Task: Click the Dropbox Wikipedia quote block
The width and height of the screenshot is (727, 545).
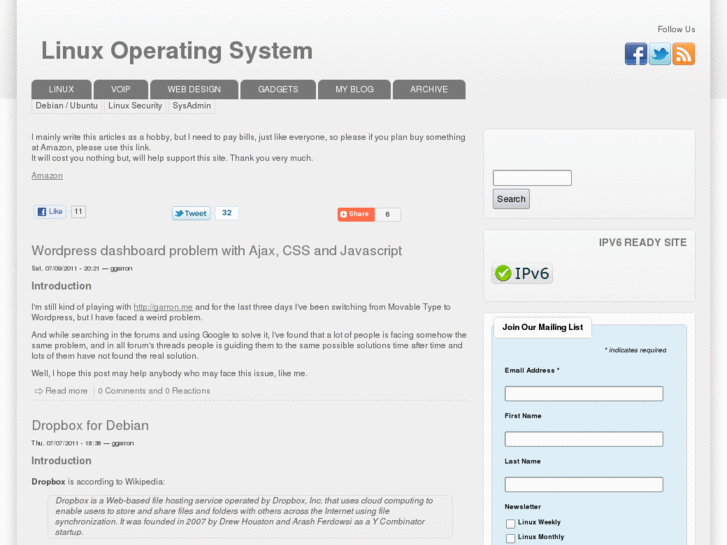Action: (x=250, y=516)
